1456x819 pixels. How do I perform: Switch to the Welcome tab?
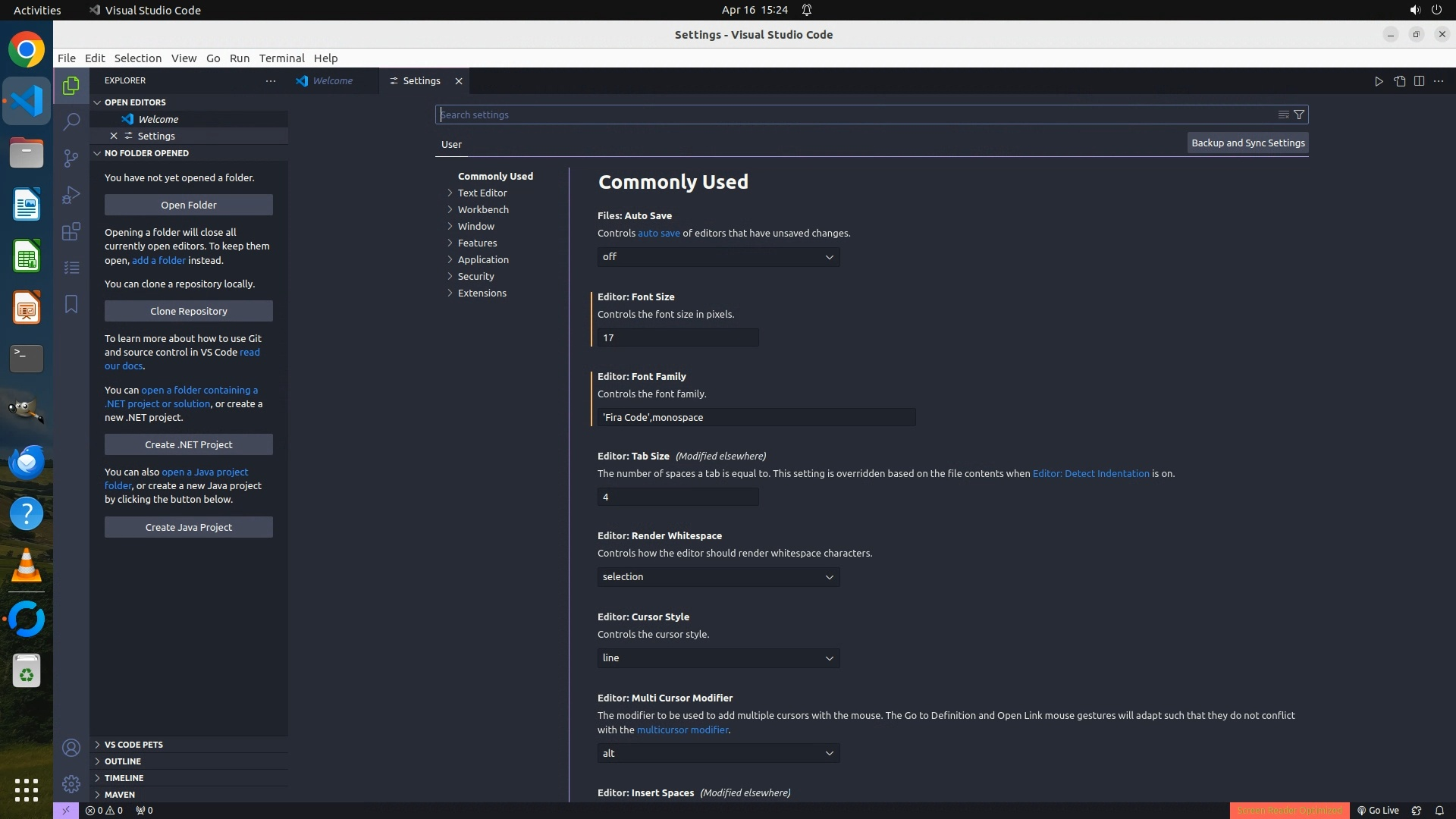pos(332,81)
